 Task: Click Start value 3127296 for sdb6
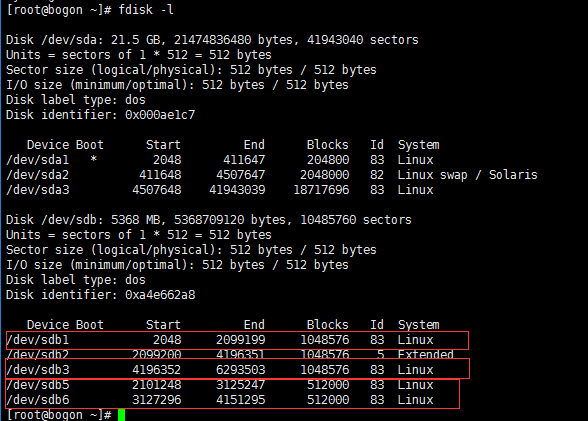click(156, 400)
